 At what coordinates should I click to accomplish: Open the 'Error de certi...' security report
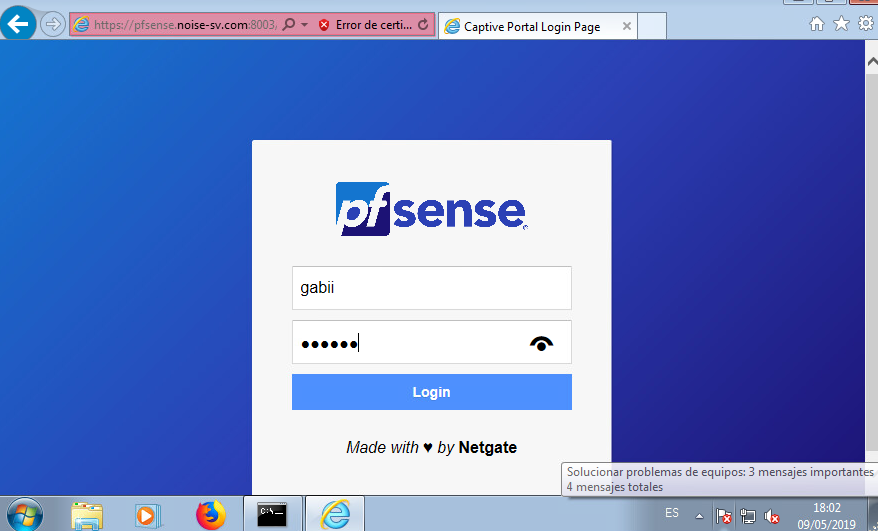(373, 25)
